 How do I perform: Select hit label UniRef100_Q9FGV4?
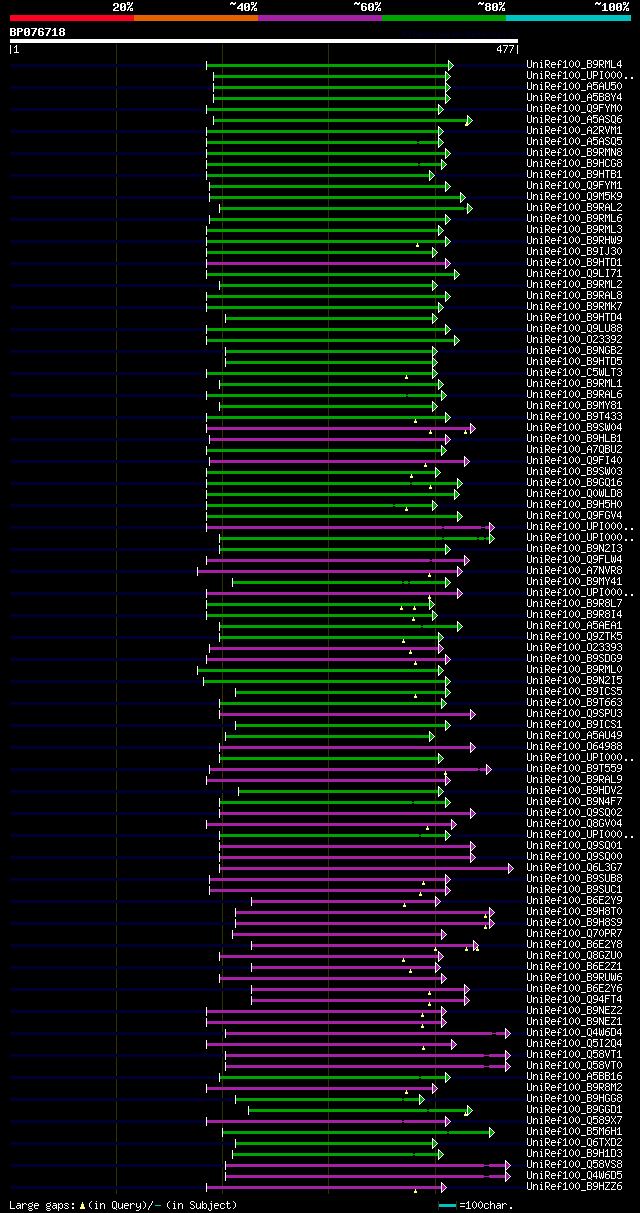[x=574, y=516]
